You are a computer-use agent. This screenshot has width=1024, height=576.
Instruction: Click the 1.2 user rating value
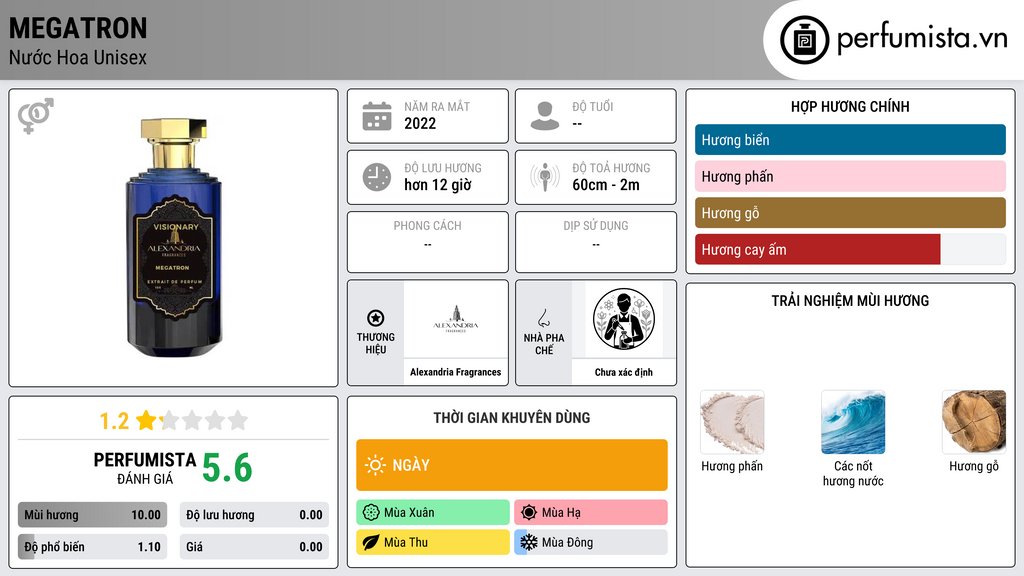pyautogui.click(x=114, y=421)
